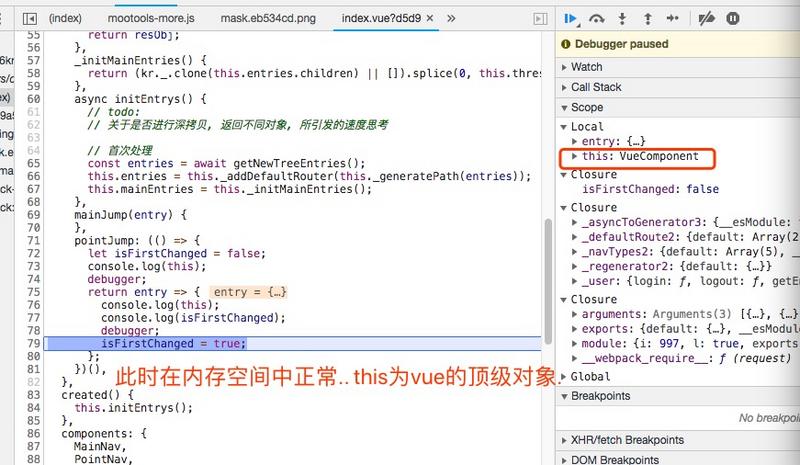This screenshot has height=465, width=800.
Task: Expand the arguments variable
Action: [x=574, y=314]
